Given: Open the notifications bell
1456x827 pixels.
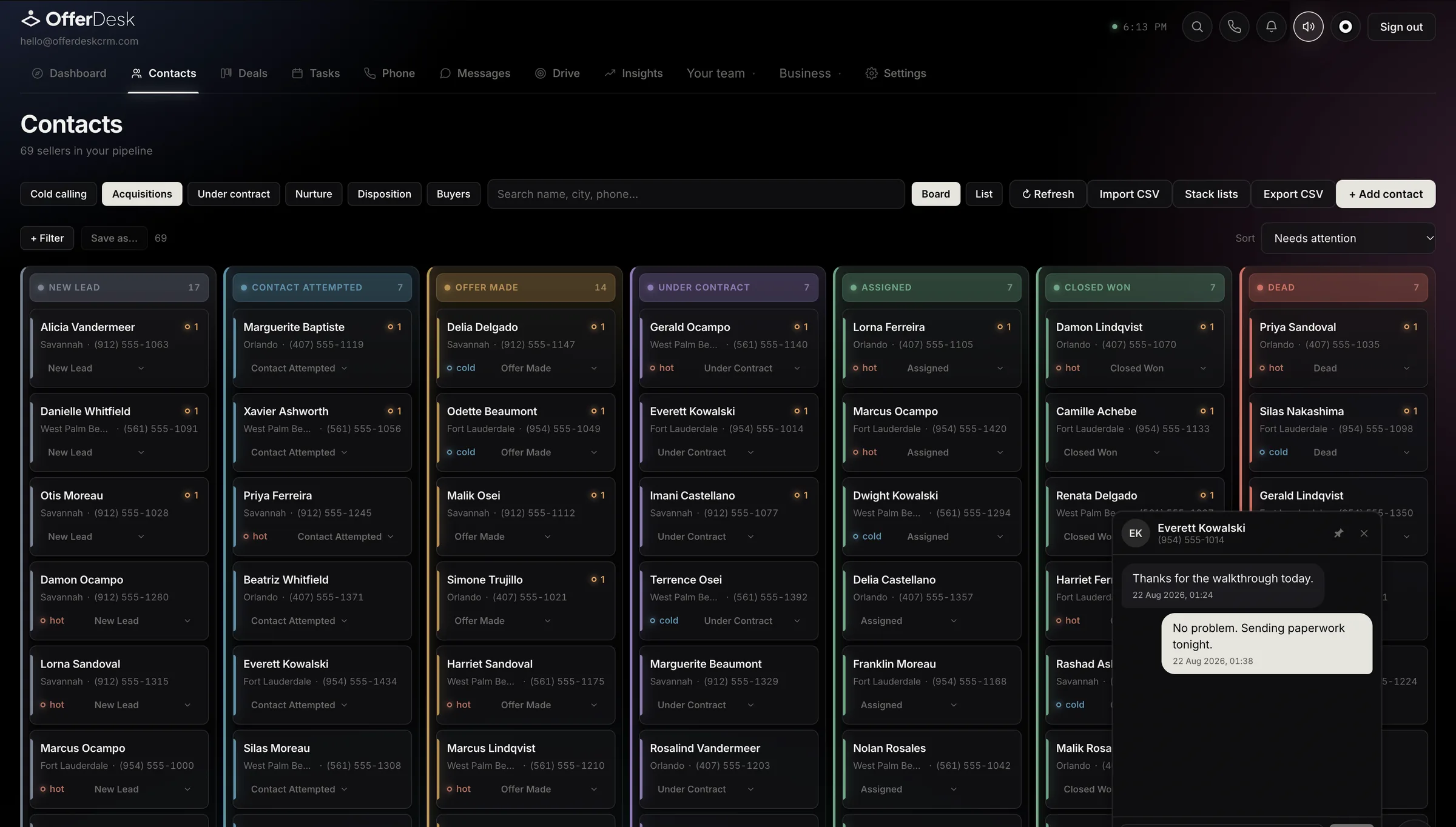Looking at the screenshot, I should (x=1271, y=27).
